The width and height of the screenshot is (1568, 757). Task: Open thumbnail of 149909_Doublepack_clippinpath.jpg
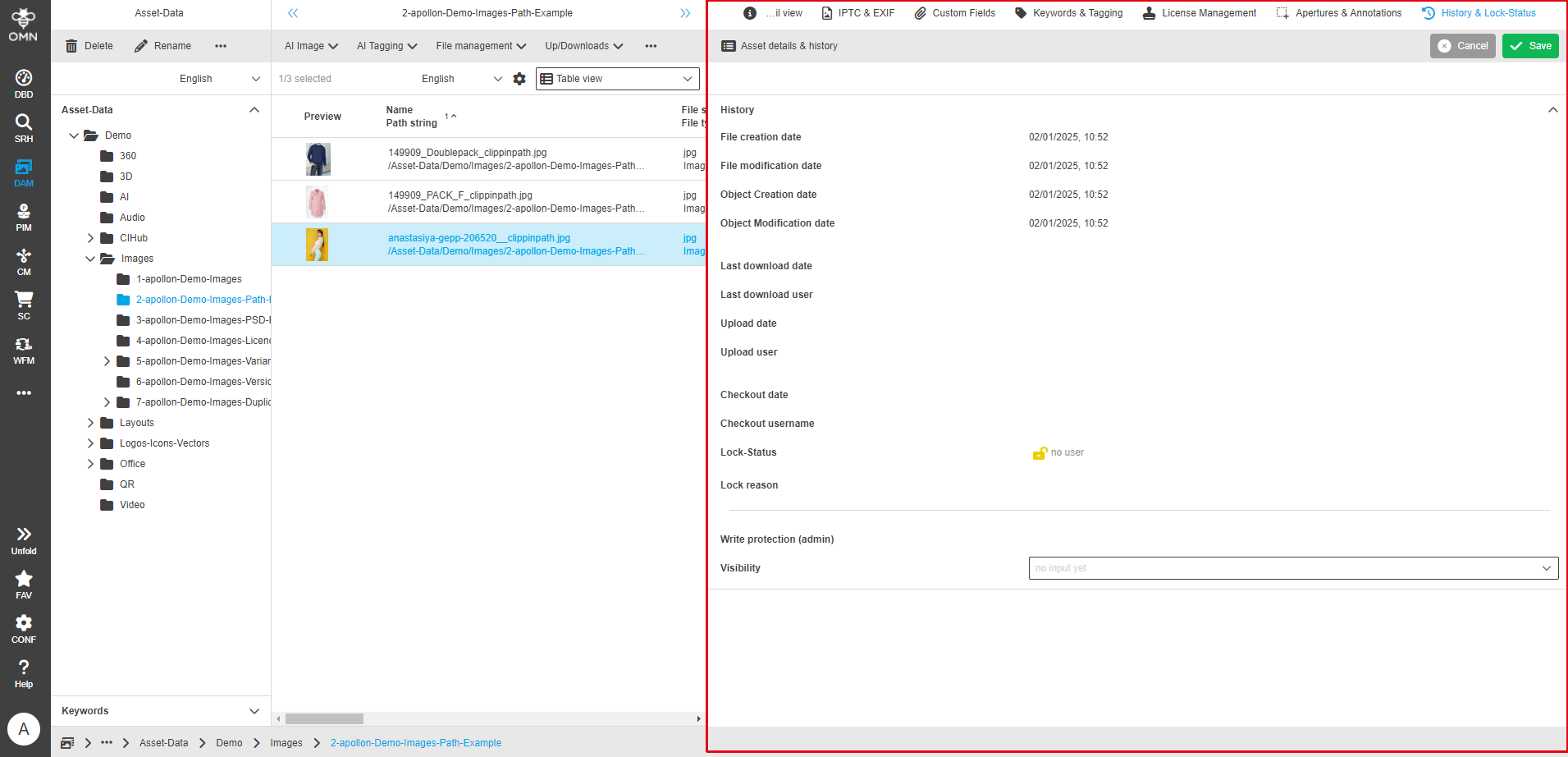(x=318, y=159)
